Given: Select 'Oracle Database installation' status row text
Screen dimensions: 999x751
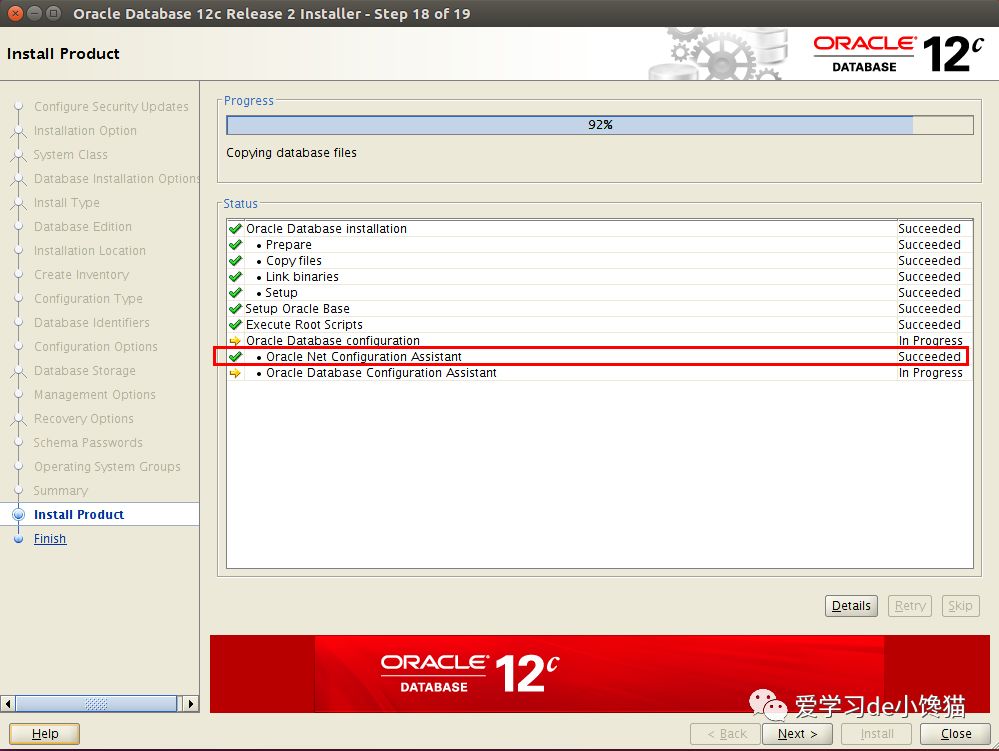Looking at the screenshot, I should [326, 229].
